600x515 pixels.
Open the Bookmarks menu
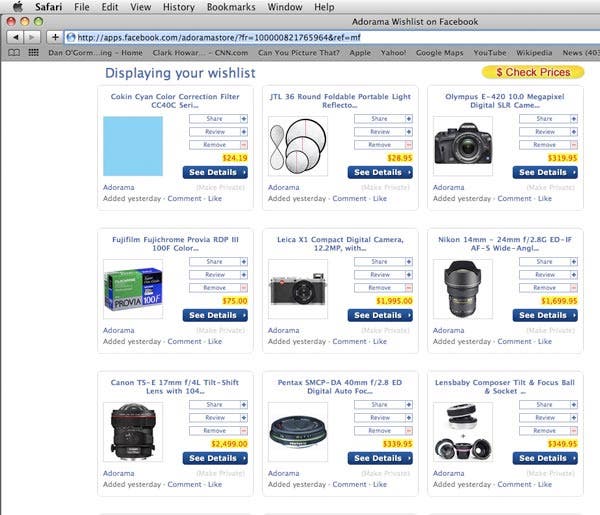coord(231,7)
